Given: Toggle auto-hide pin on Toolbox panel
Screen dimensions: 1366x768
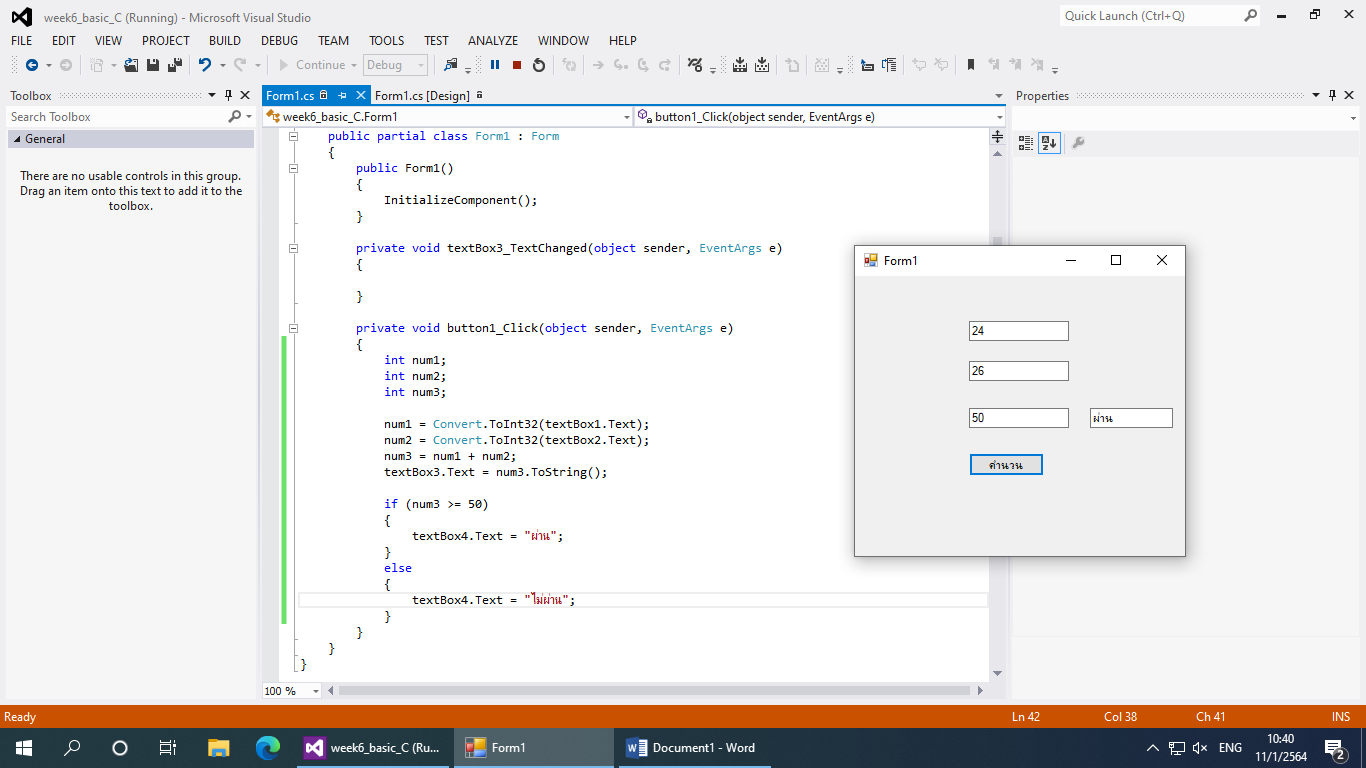Looking at the screenshot, I should 228,96.
